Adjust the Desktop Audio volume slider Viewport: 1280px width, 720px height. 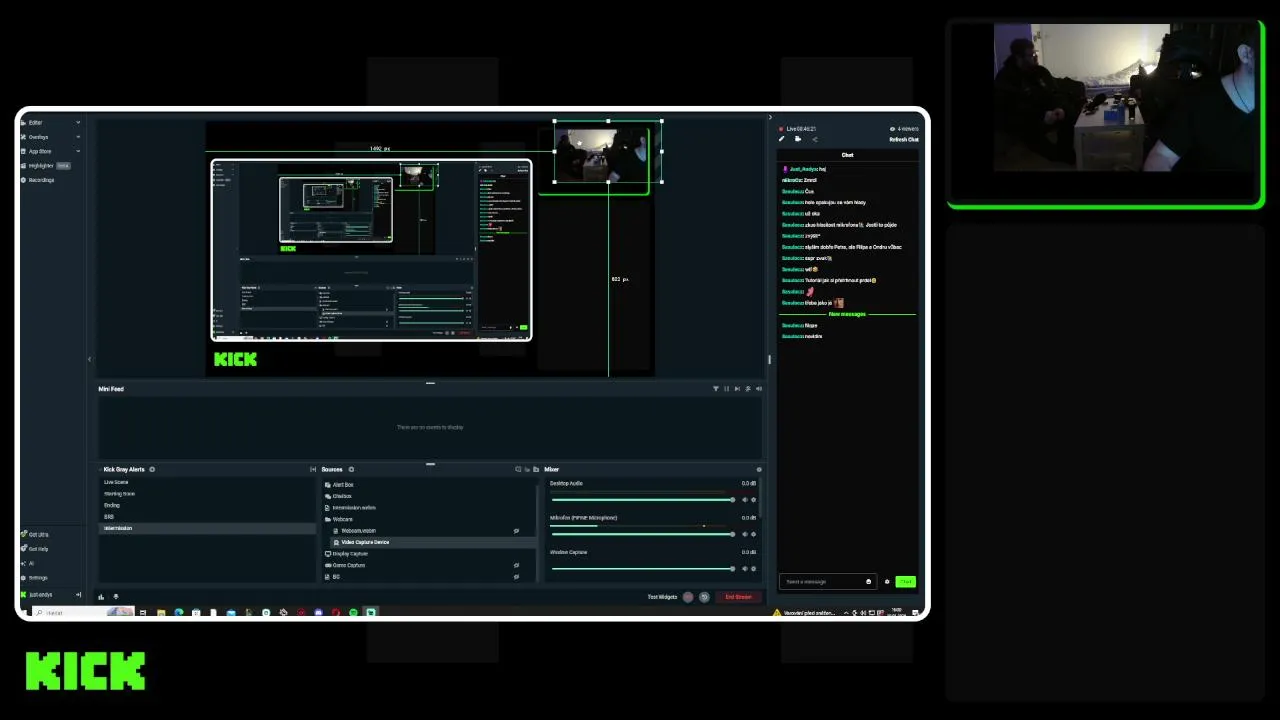(642, 500)
